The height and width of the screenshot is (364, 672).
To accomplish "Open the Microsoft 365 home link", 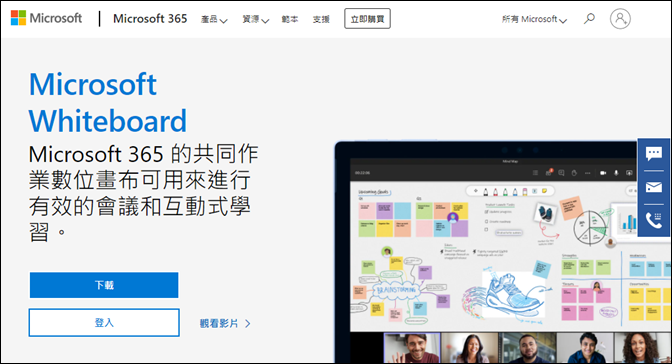I will (x=150, y=19).
